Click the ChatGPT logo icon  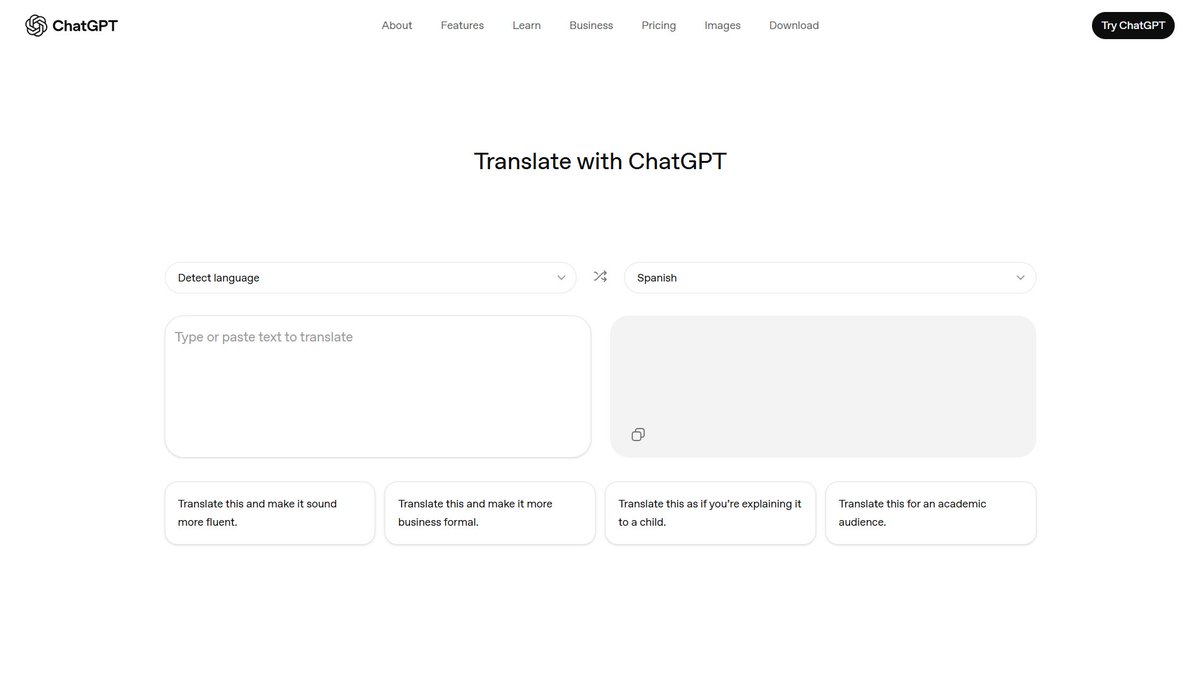[x=36, y=25]
